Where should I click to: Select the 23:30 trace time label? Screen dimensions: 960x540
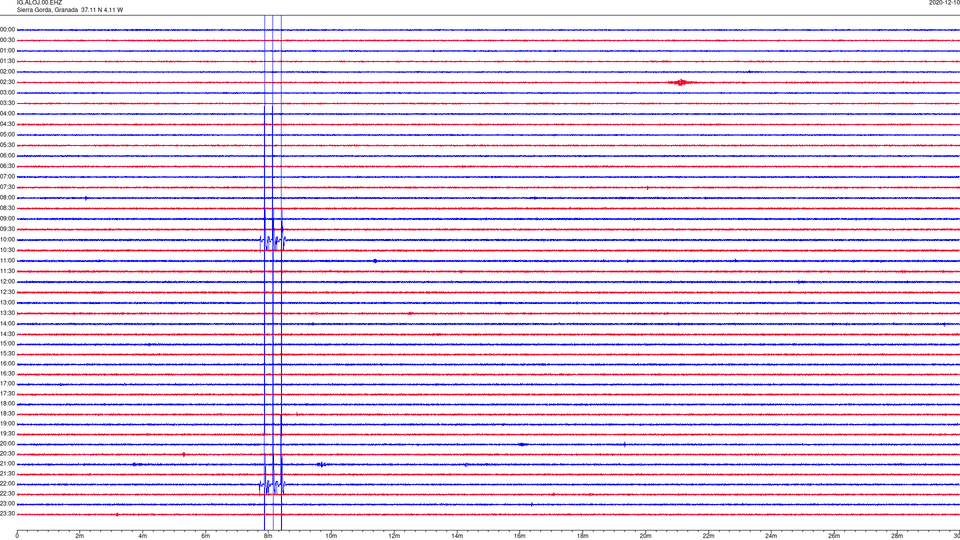[x=7, y=514]
